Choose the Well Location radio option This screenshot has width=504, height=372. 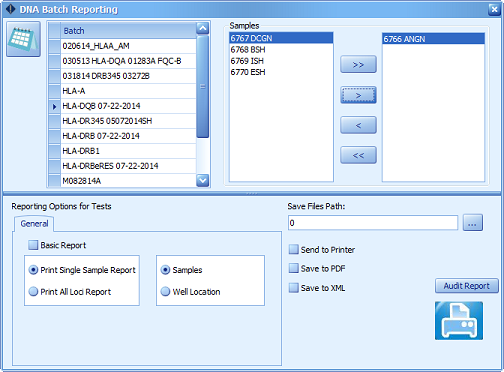tap(165, 292)
